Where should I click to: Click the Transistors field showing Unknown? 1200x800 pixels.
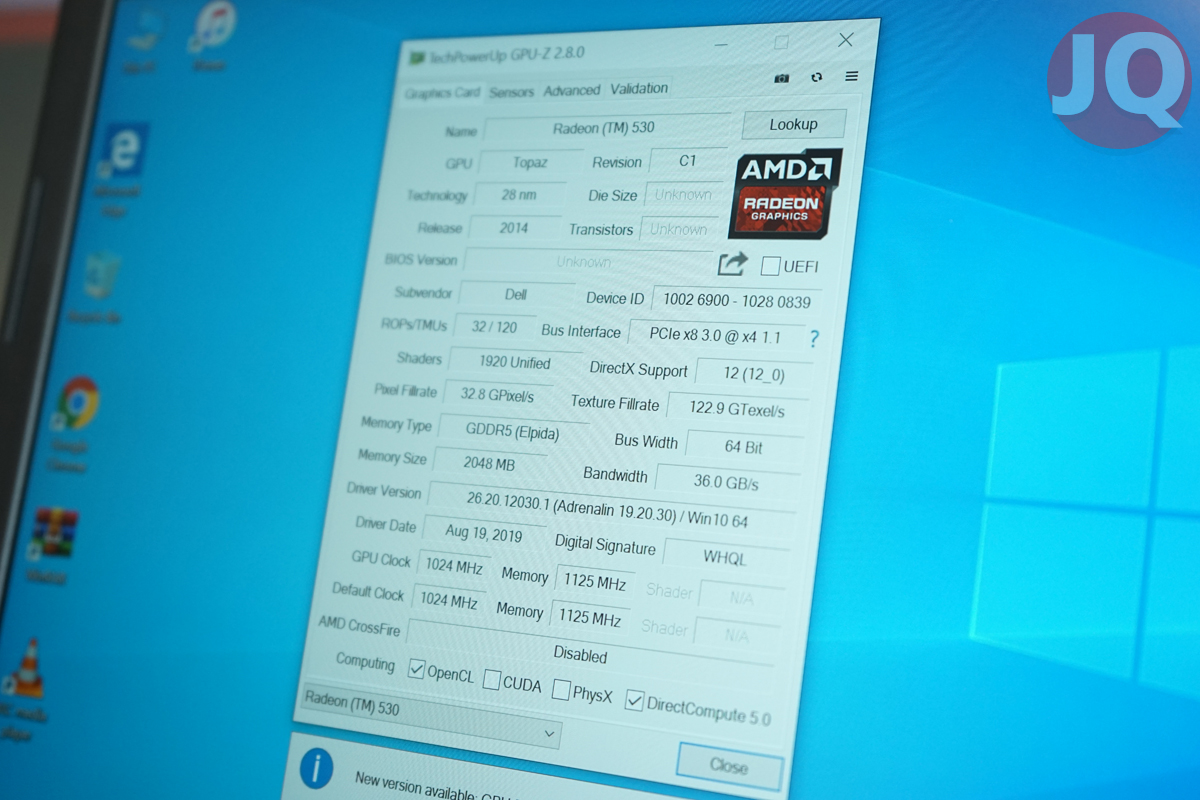[x=679, y=229]
